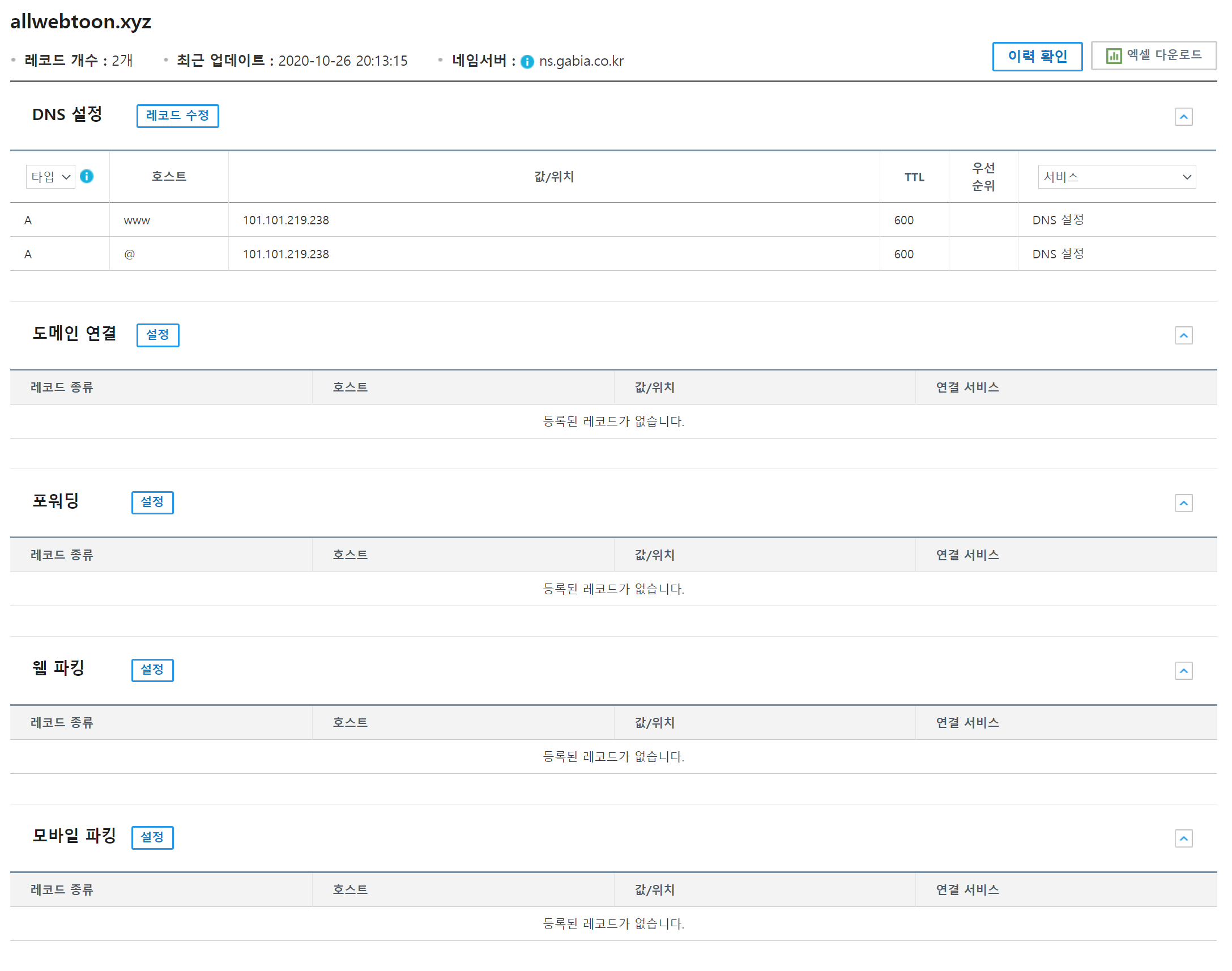Click the 이력 확인 history button

click(x=1037, y=56)
